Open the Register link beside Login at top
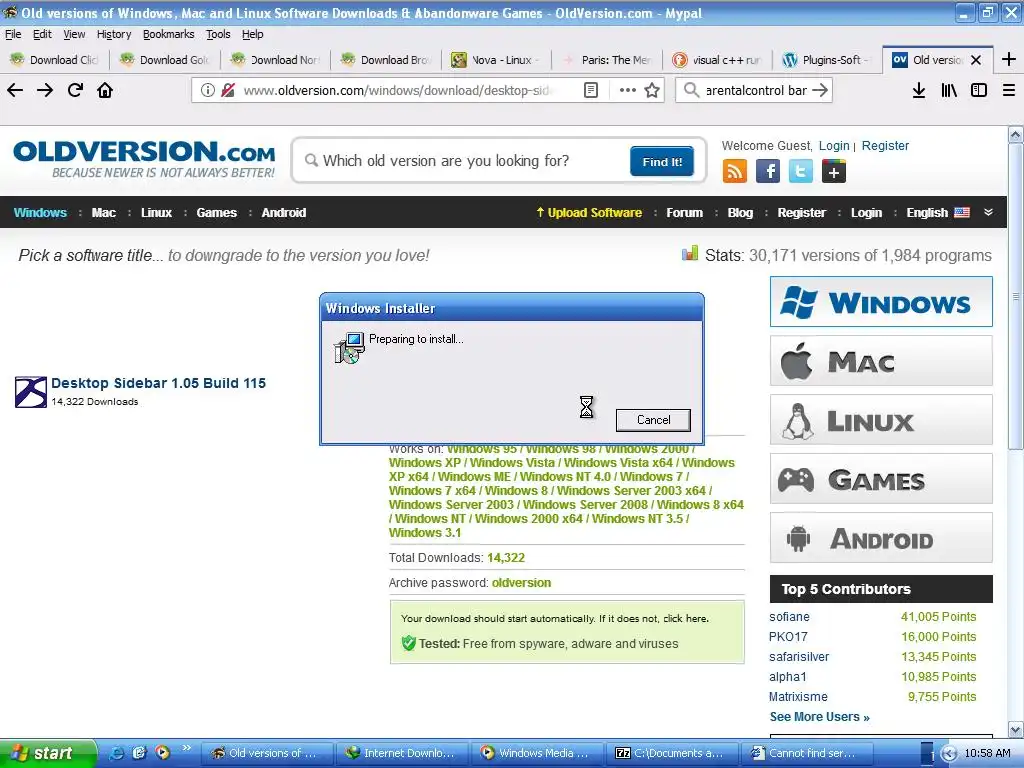The image size is (1024, 768). pyautogui.click(x=885, y=146)
